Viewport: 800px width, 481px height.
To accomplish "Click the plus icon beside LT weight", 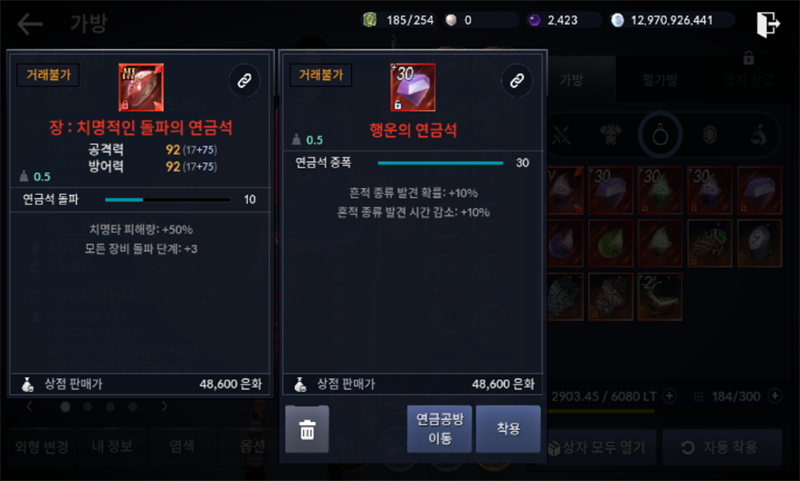I will tap(669, 396).
